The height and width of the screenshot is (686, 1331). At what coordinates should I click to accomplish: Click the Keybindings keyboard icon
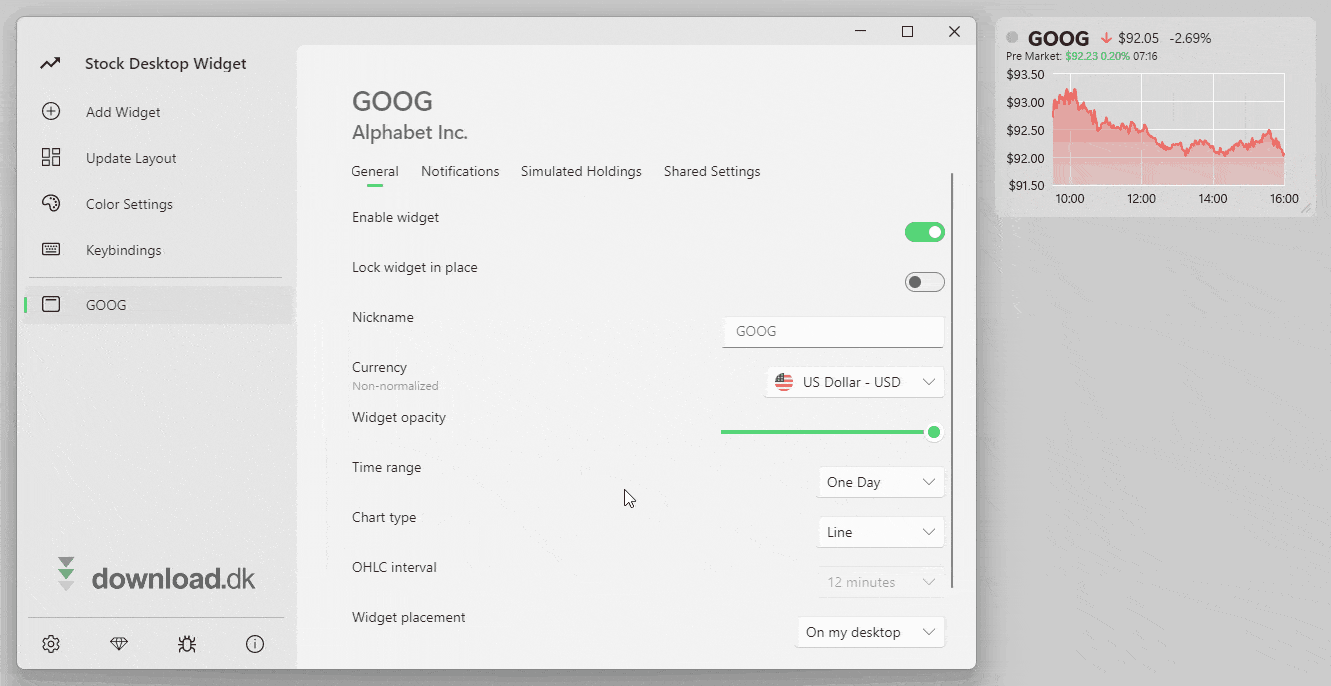pos(51,250)
